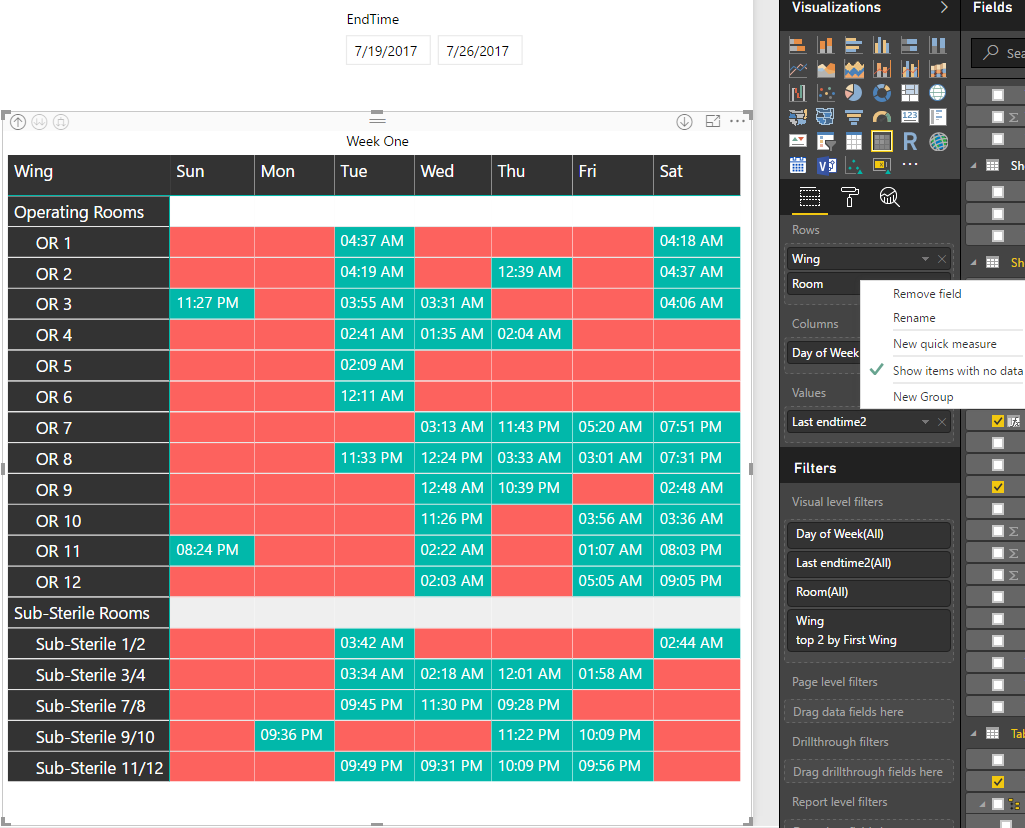Choose the scatter chart visualization

click(x=825, y=93)
